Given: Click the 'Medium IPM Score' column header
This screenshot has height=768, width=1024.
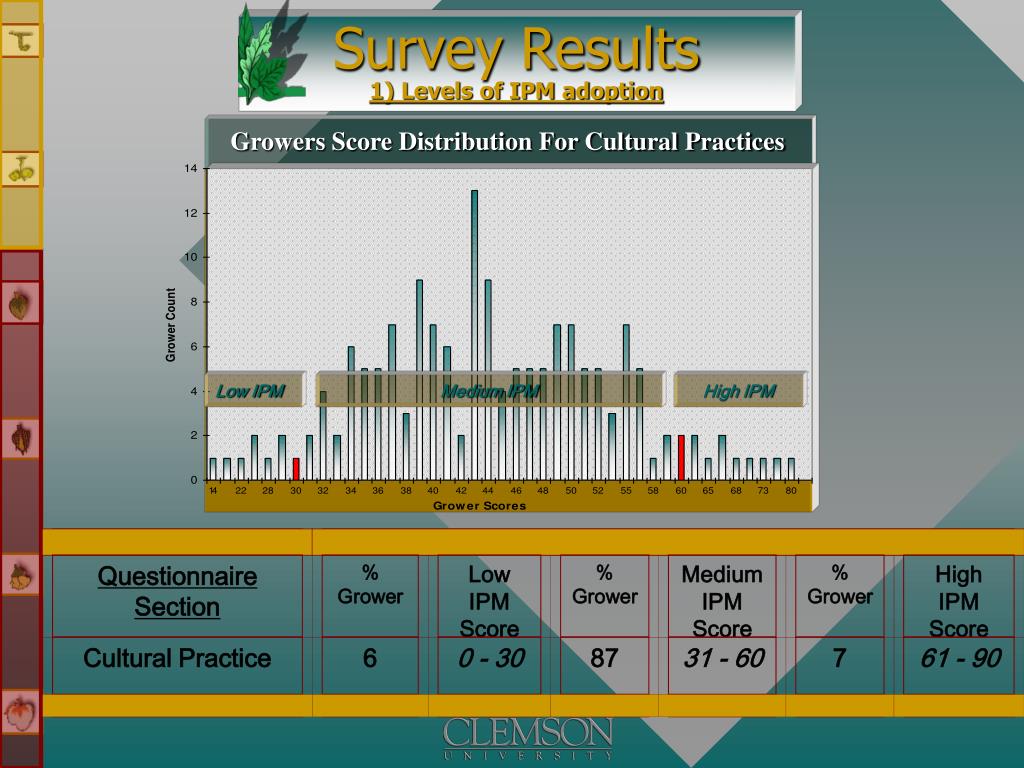Looking at the screenshot, I should (x=722, y=601).
